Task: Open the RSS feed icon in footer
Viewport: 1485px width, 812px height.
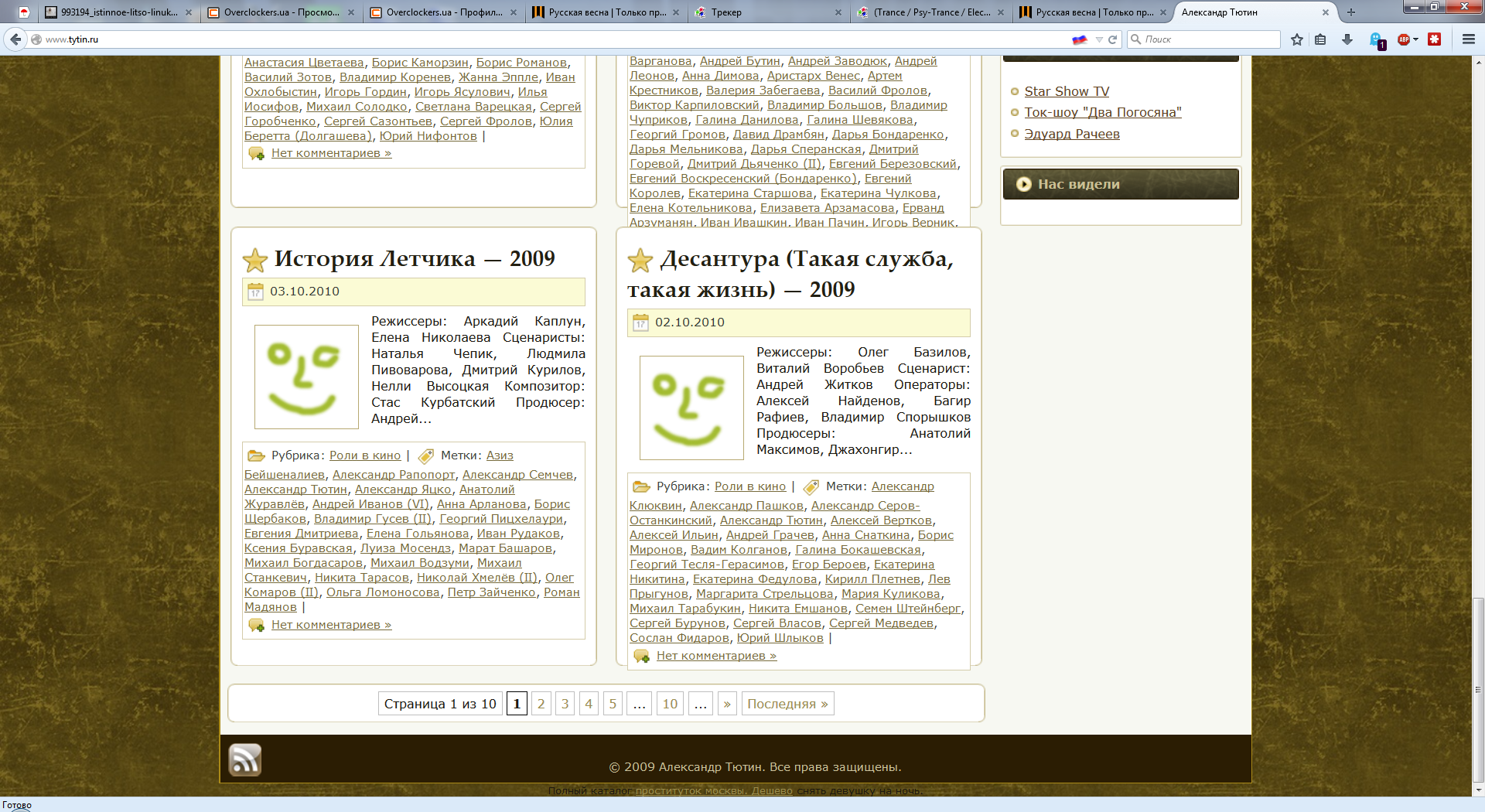Action: point(244,759)
